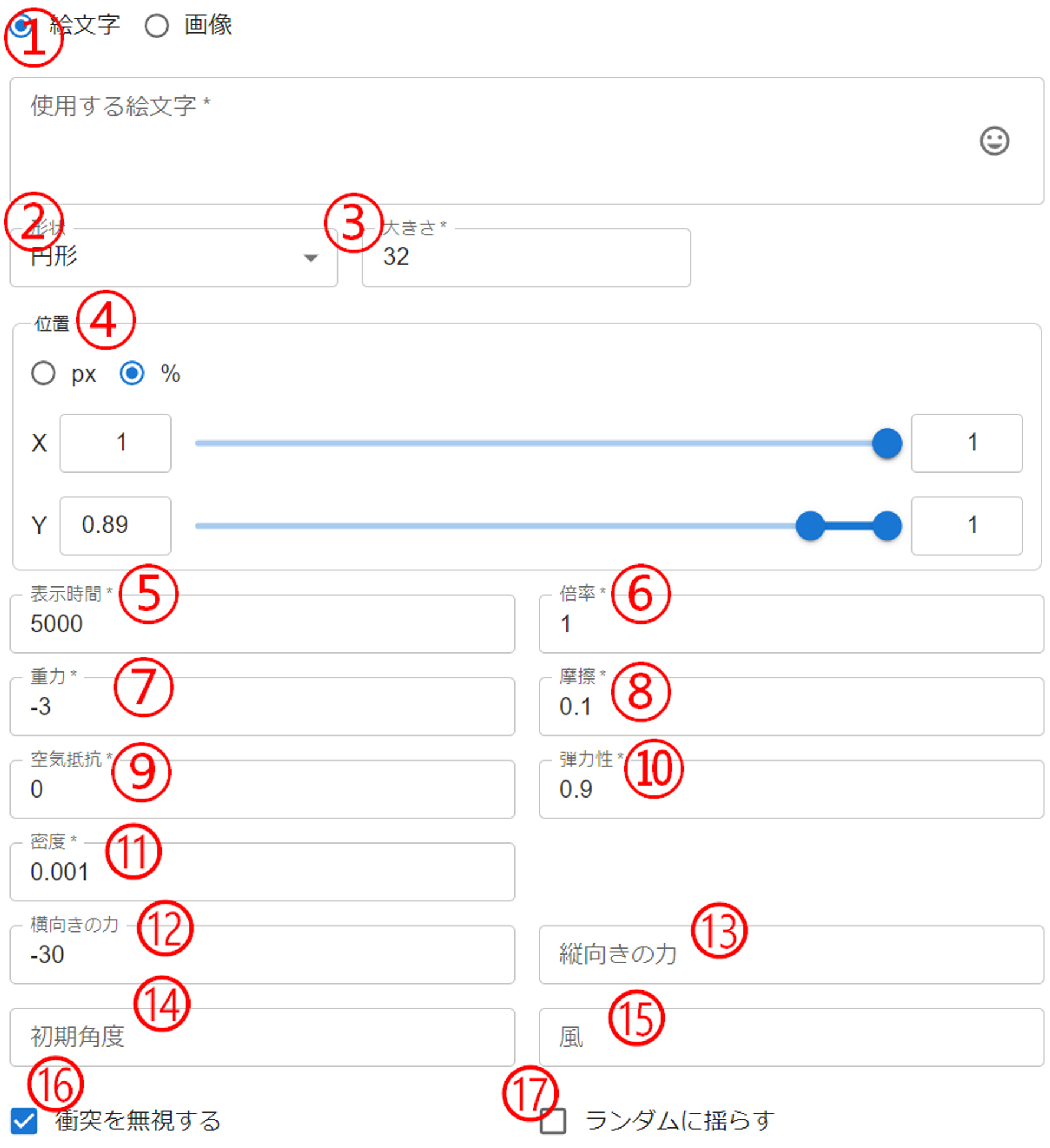Click the 重力 gravity field
Screen dimensions: 1050x1148
262,707
